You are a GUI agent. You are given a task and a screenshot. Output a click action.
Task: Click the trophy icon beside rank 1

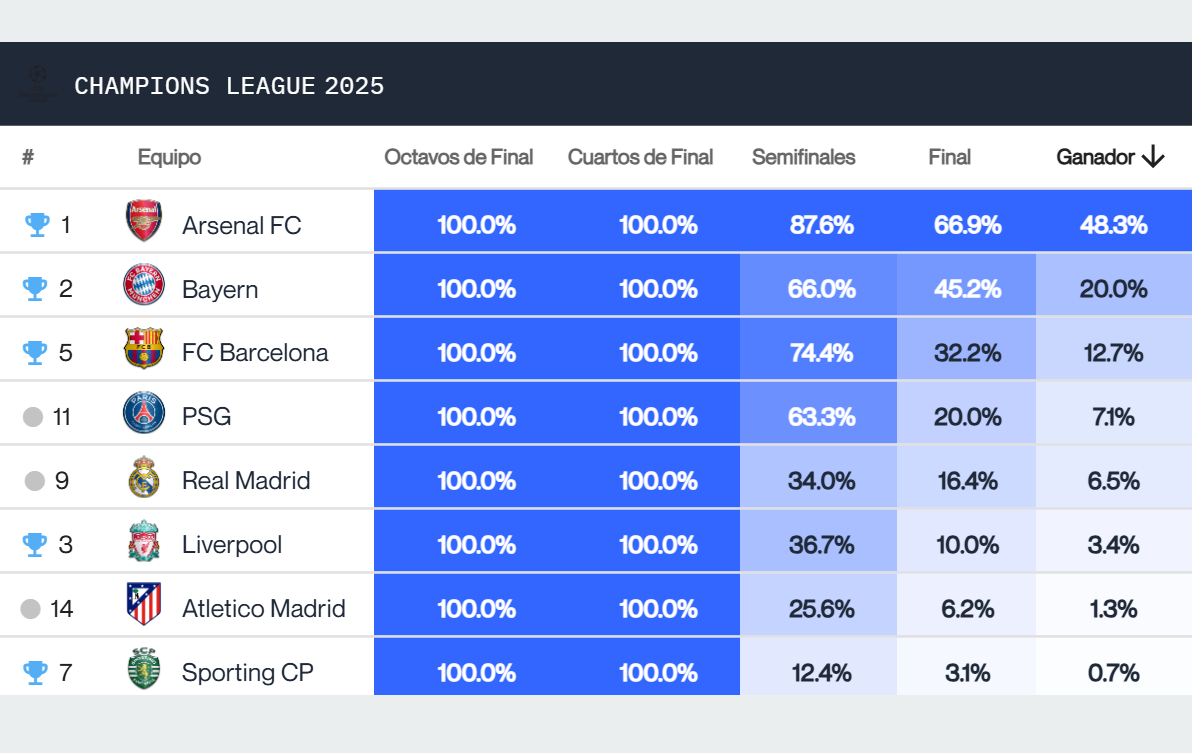(x=34, y=224)
